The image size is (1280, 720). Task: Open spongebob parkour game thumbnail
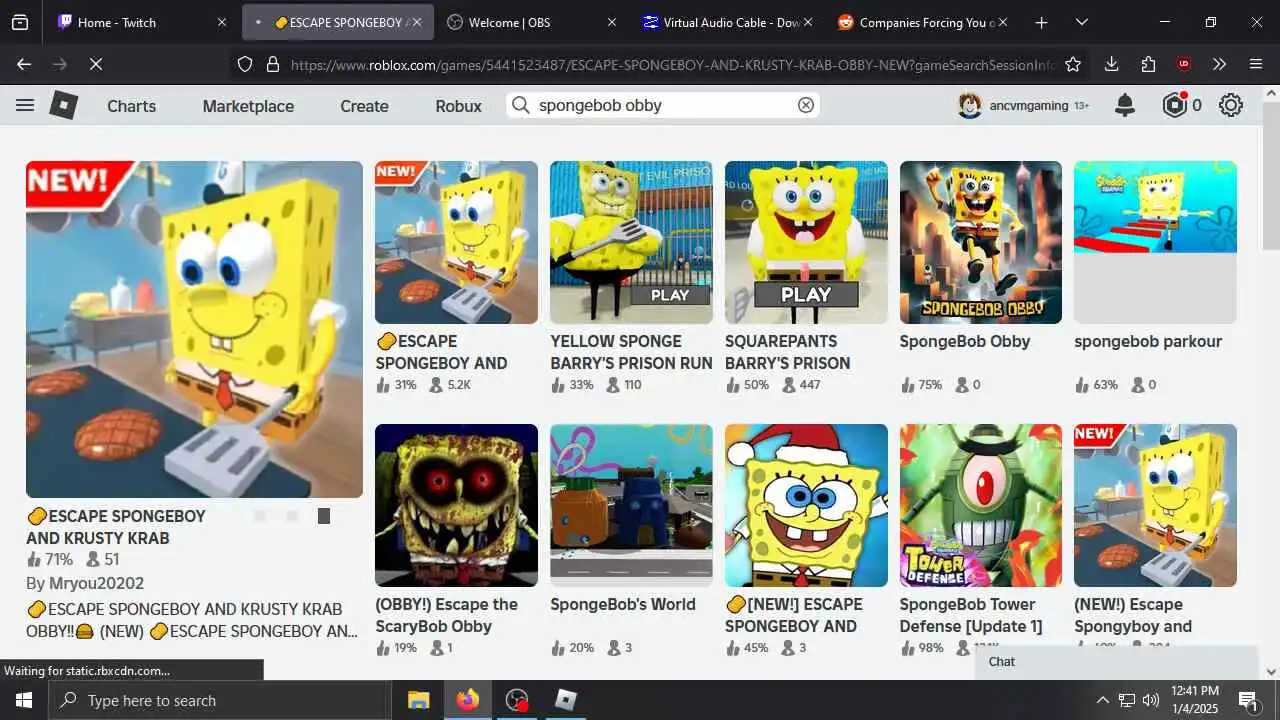1155,242
